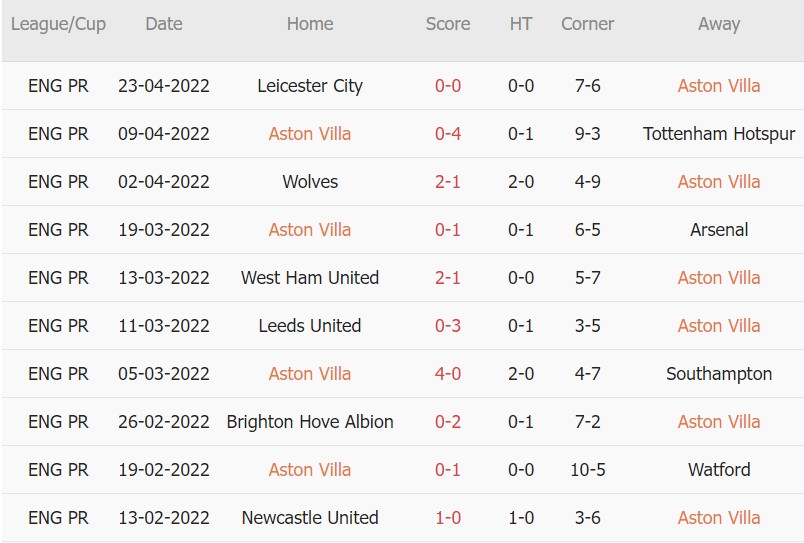The height and width of the screenshot is (543, 804).
Task: Open the Leeds United team page
Action: pyautogui.click(x=310, y=326)
